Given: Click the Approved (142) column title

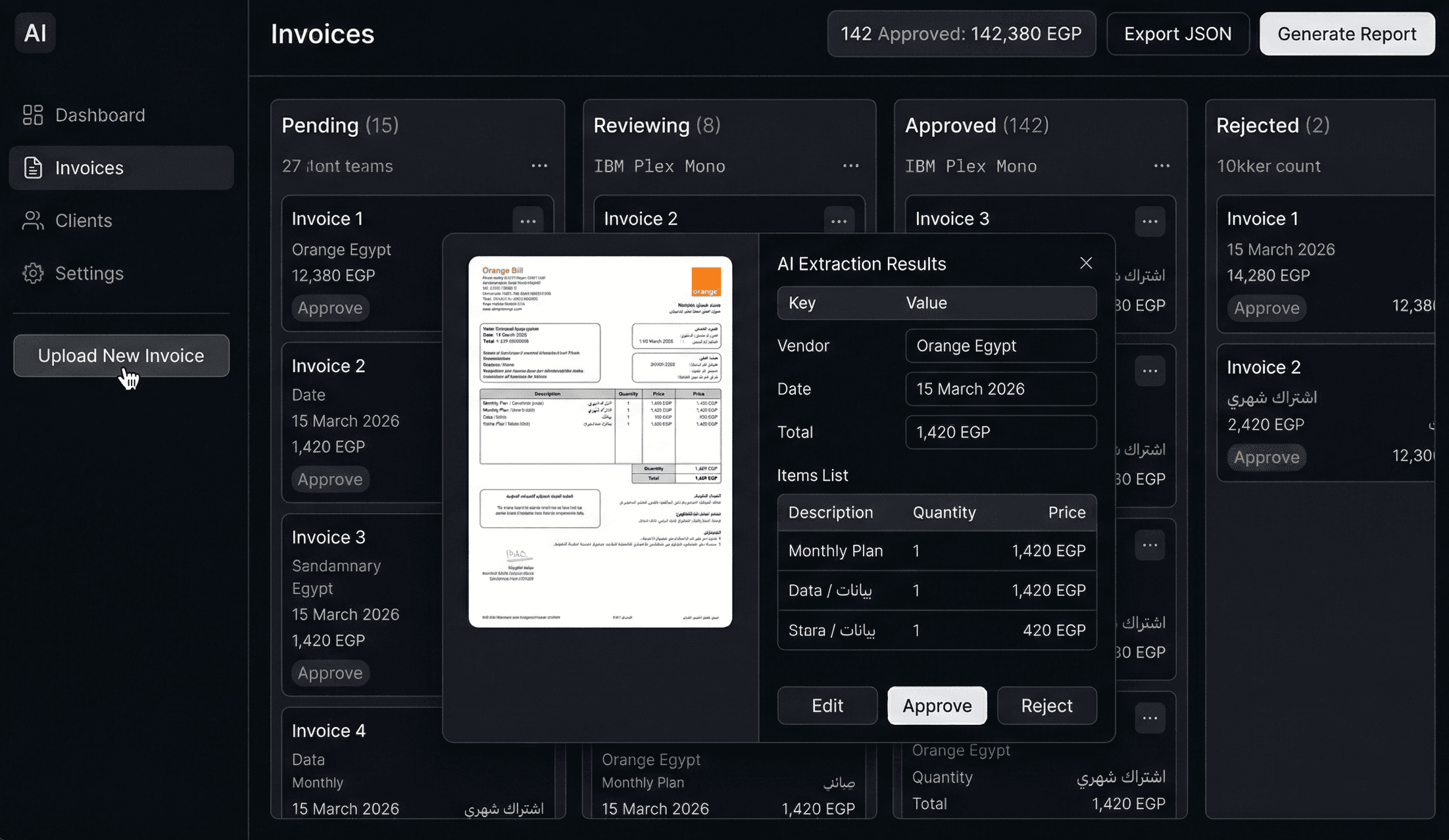Looking at the screenshot, I should pyautogui.click(x=977, y=125).
